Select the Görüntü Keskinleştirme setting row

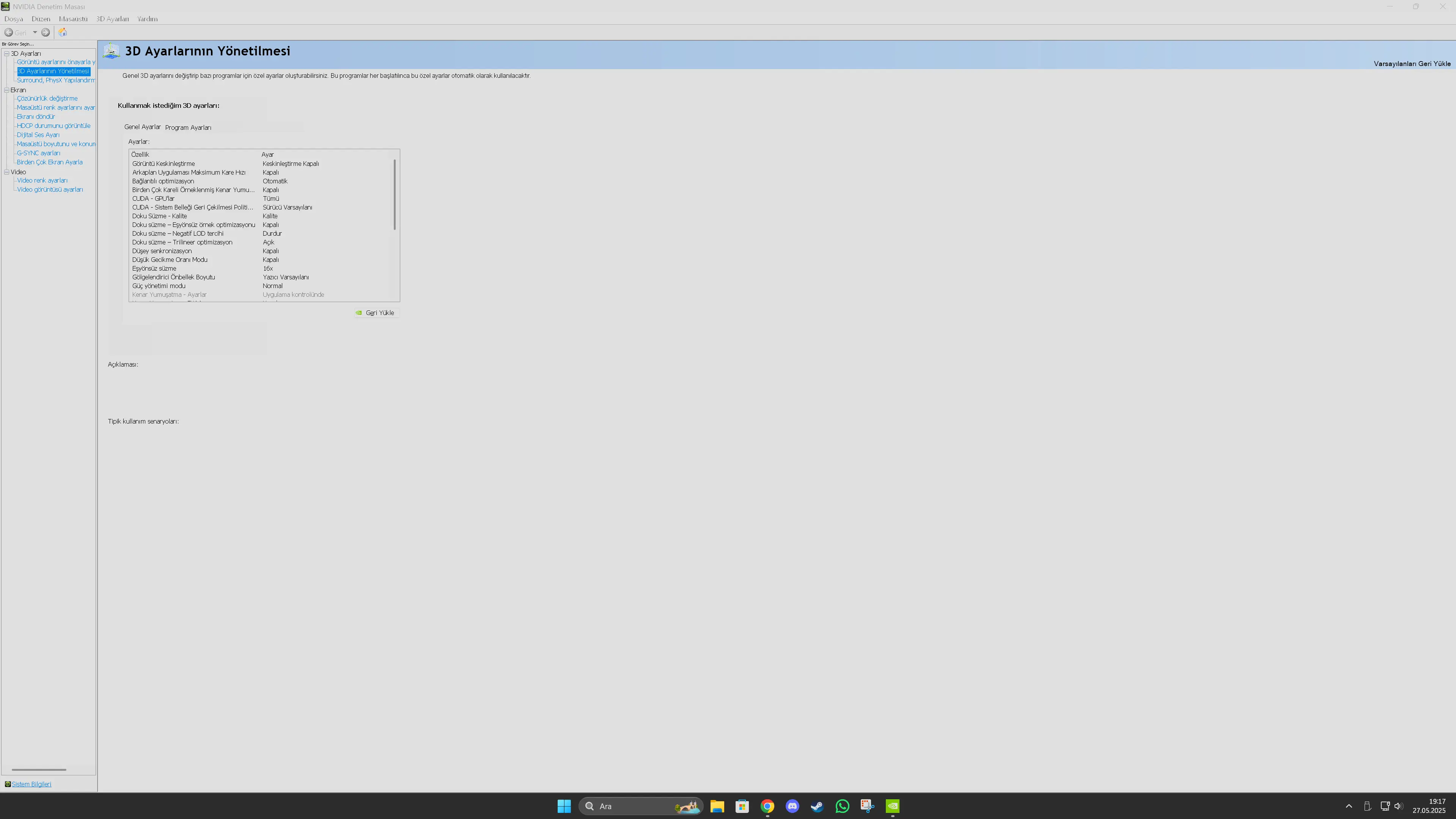point(260,164)
